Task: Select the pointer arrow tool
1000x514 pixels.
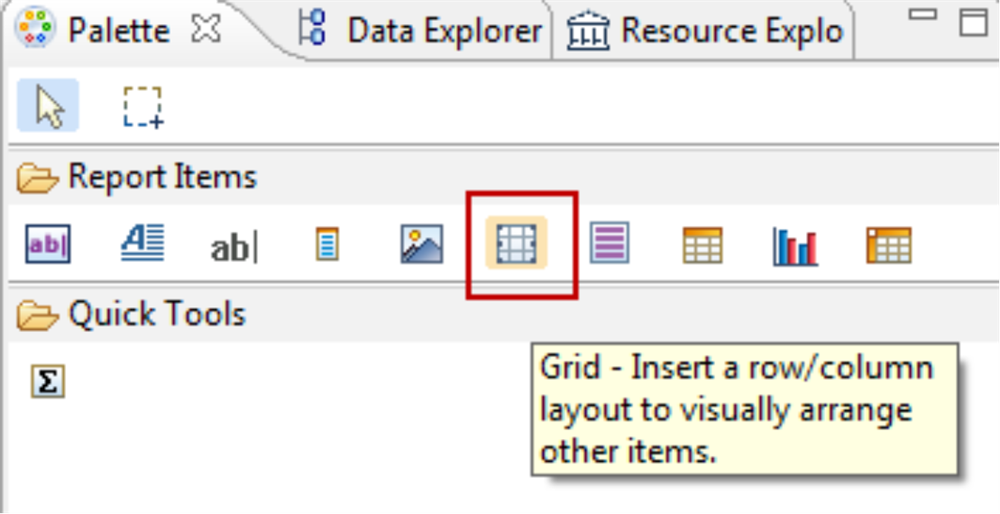Action: click(x=48, y=105)
